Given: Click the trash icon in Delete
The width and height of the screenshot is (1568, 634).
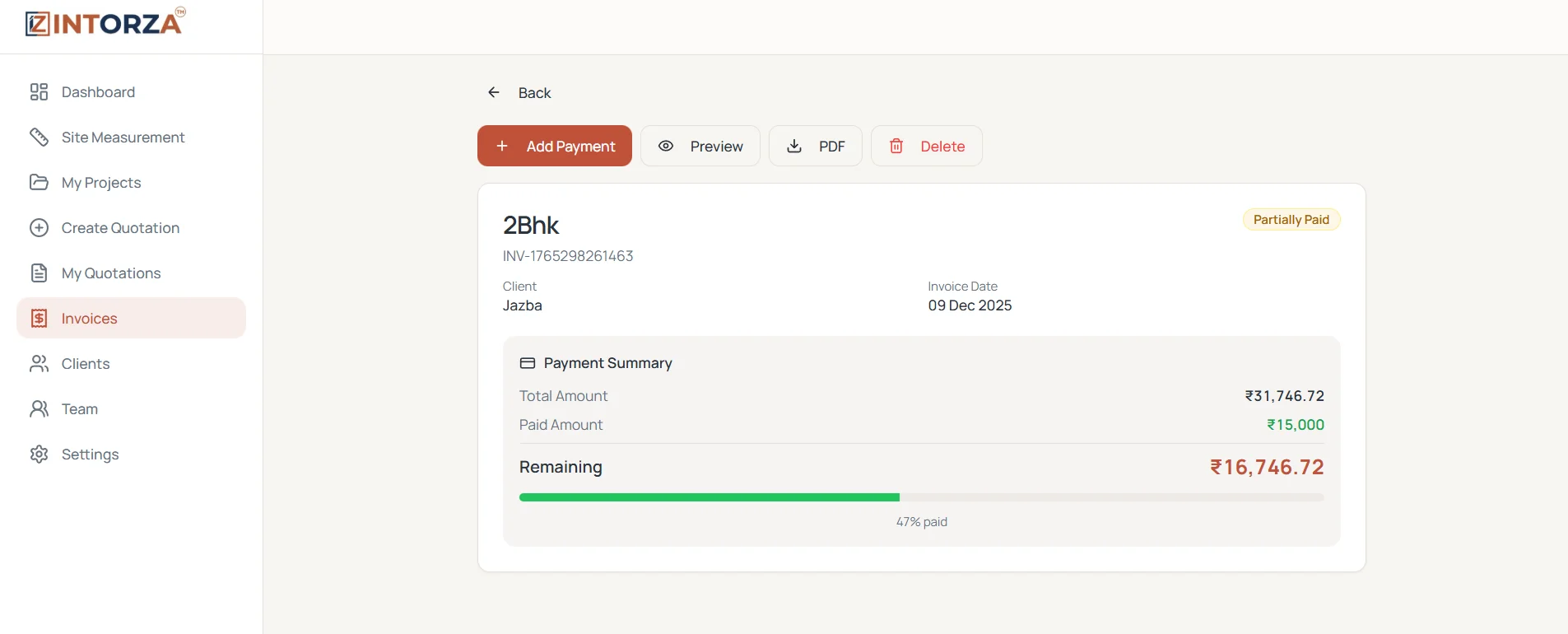Looking at the screenshot, I should 896,146.
